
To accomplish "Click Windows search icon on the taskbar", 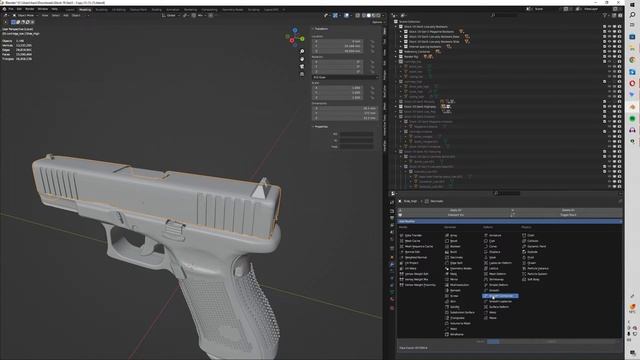I will 632,15.
